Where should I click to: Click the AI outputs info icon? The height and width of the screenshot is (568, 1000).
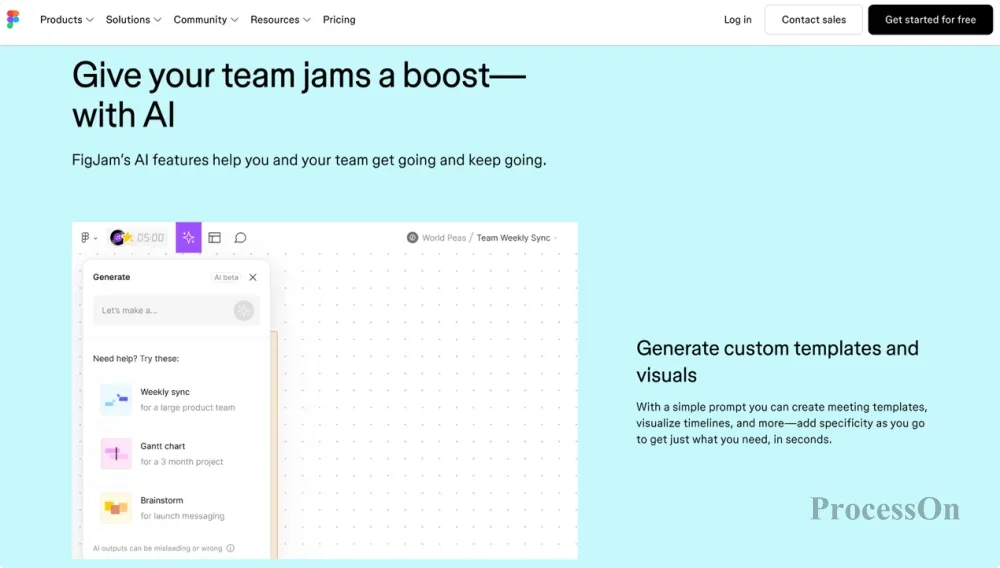[x=231, y=548]
